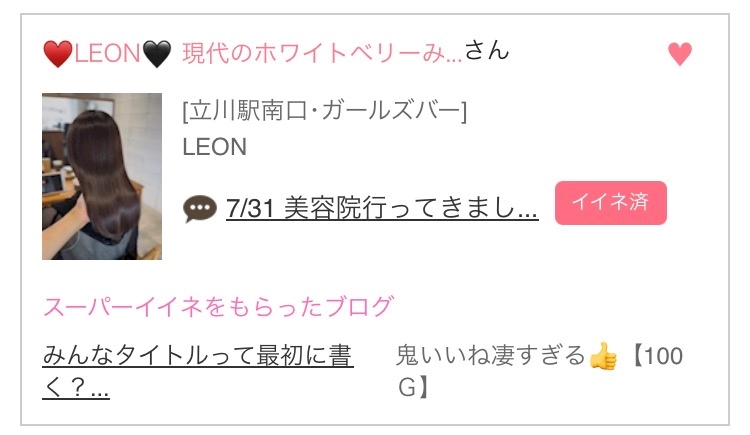Click the 7/31 date in blog link
This screenshot has height=435, width=750.
251,208
